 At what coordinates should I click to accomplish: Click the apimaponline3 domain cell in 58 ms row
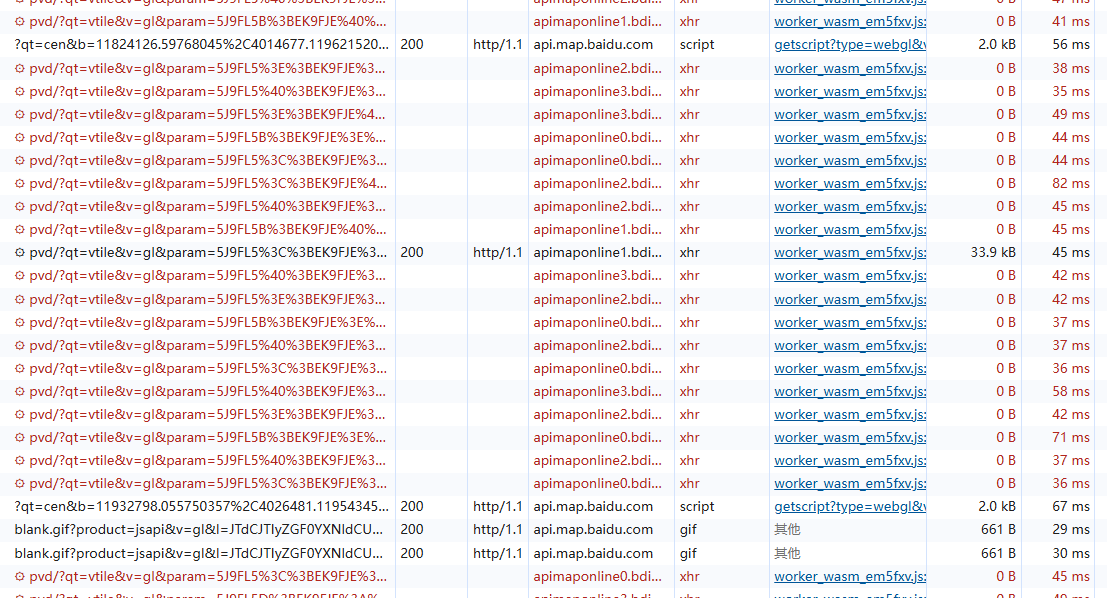click(x=597, y=392)
